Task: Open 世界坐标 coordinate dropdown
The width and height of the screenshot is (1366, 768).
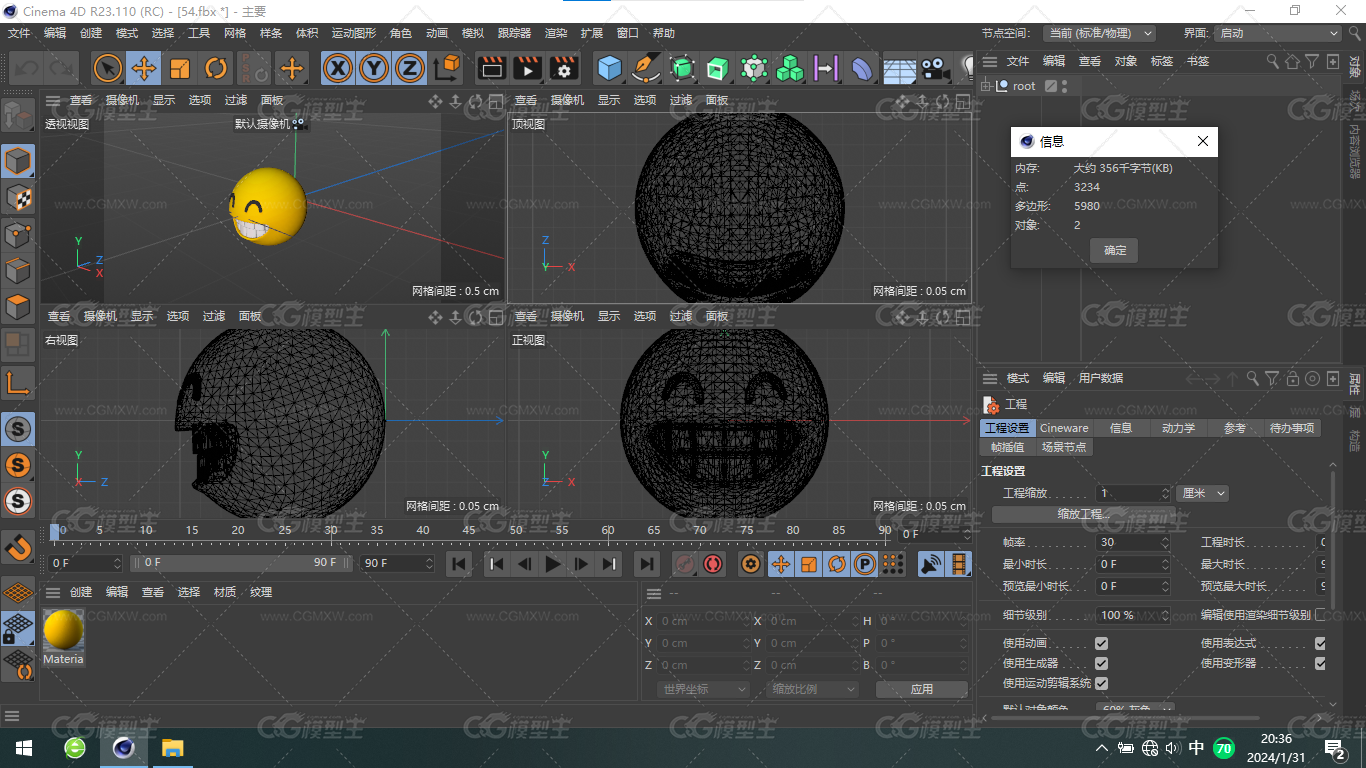Action: 704,689
